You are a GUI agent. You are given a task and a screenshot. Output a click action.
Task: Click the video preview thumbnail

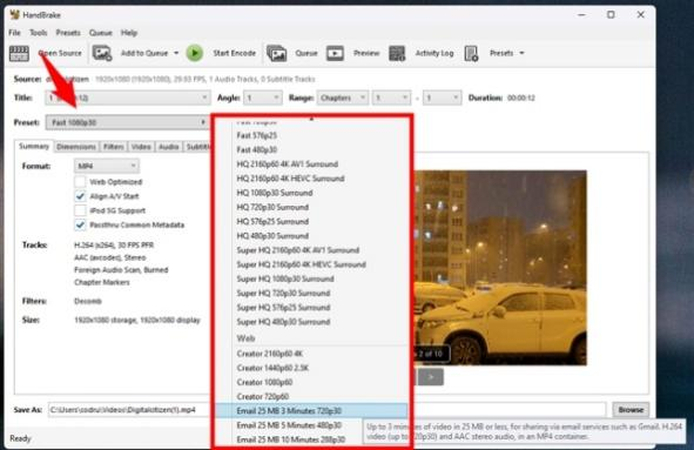point(500,268)
